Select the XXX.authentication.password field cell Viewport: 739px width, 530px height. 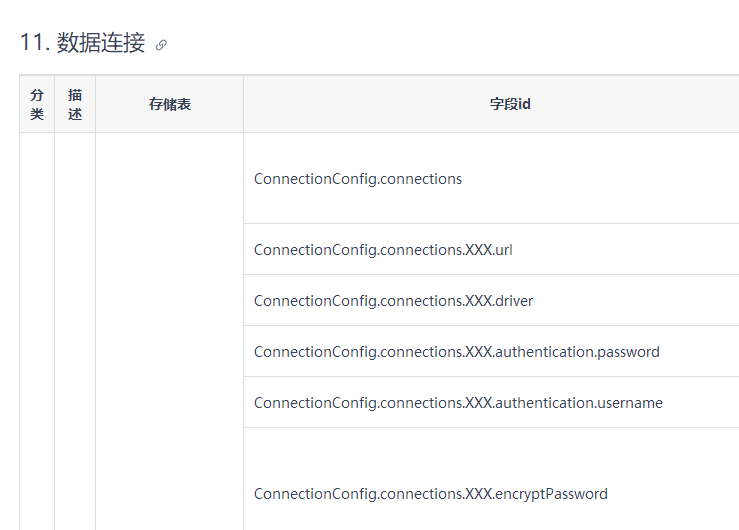click(456, 352)
